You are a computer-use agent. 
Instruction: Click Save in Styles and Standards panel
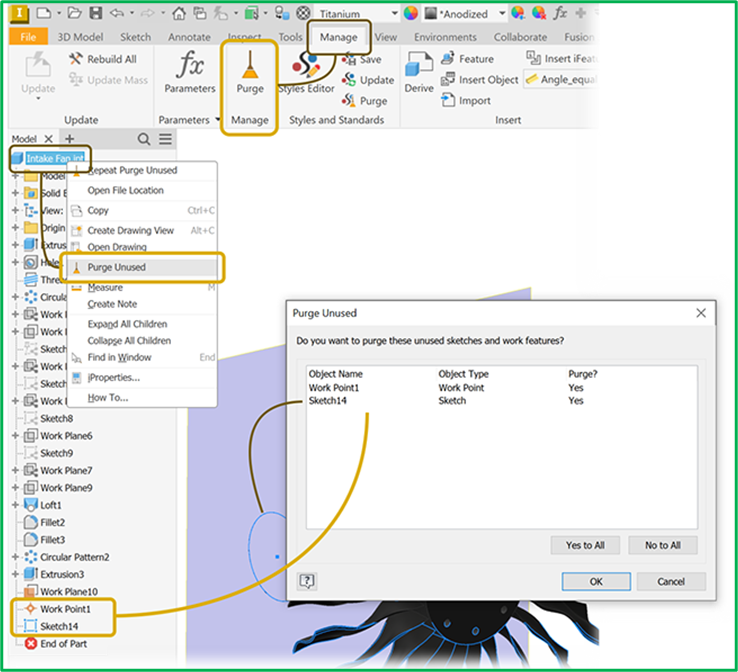pyautogui.click(x=361, y=59)
